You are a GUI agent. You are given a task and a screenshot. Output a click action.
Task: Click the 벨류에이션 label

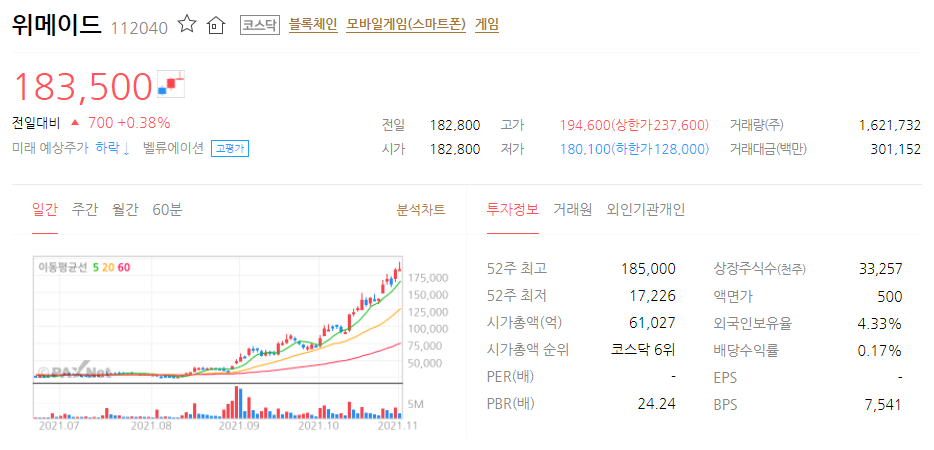click(173, 148)
